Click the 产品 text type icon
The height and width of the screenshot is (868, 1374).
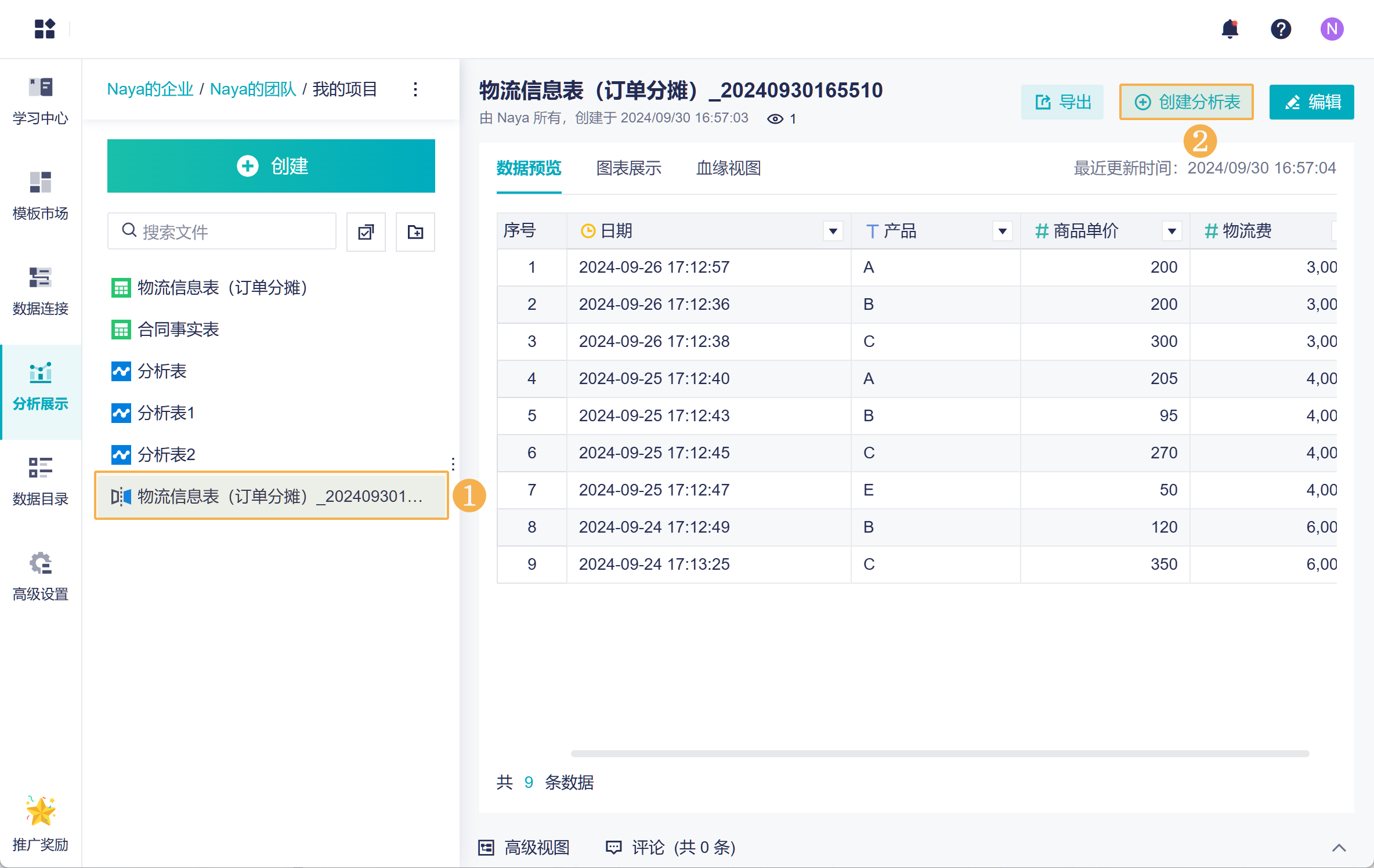coord(872,231)
